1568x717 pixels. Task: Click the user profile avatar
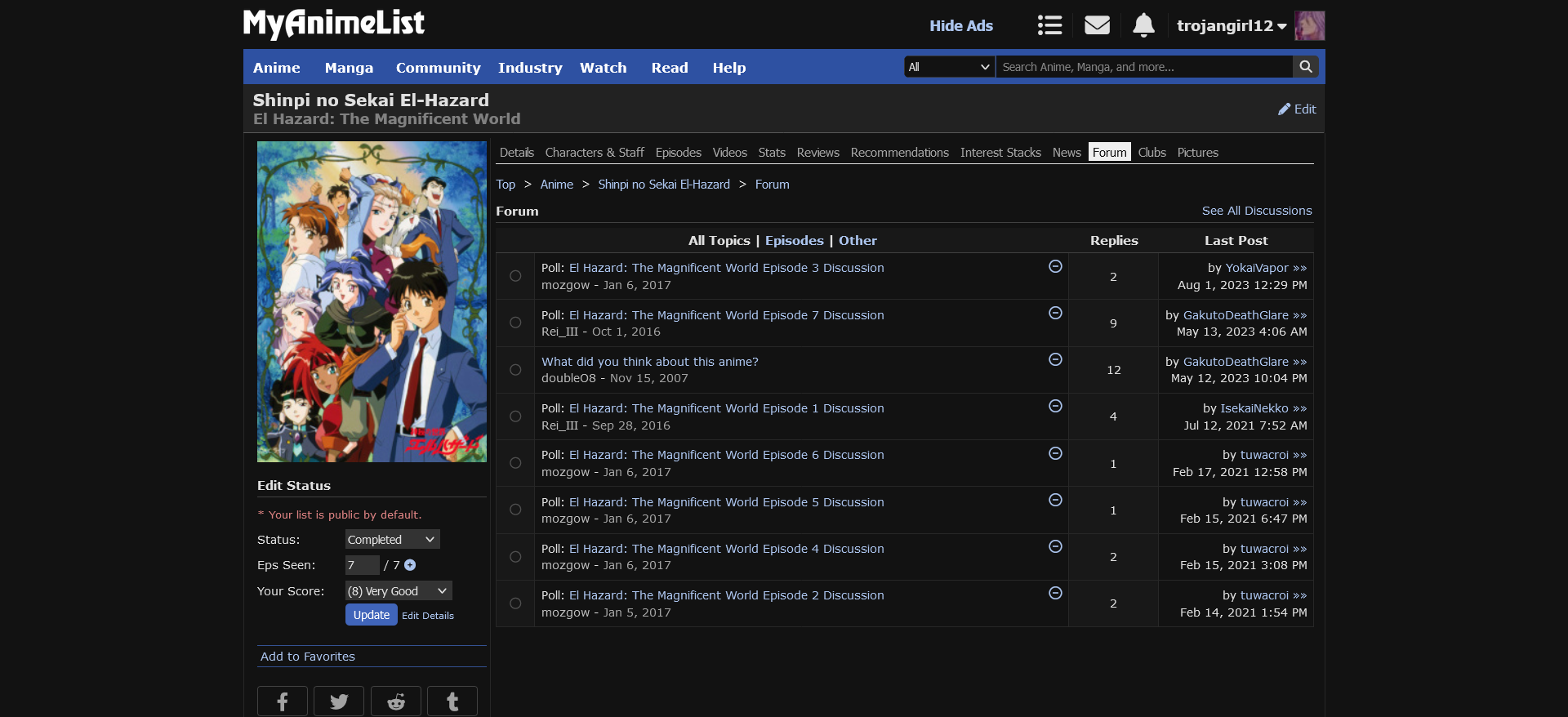(x=1310, y=25)
